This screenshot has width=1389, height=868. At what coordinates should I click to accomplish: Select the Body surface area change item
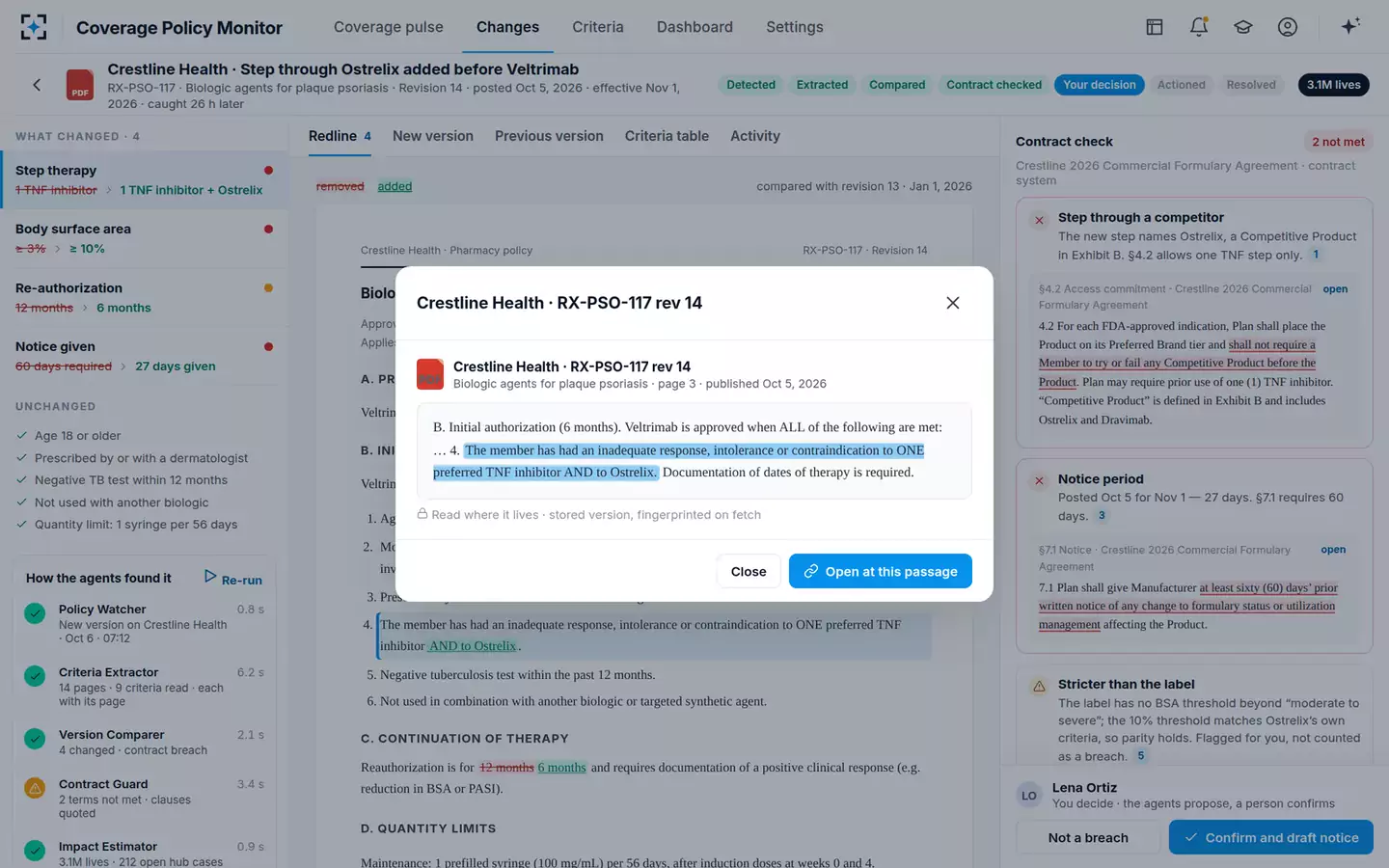coord(145,238)
